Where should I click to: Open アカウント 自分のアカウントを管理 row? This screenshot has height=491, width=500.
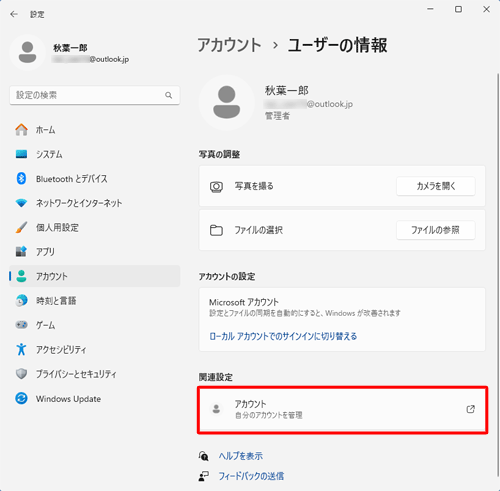[x=342, y=409]
